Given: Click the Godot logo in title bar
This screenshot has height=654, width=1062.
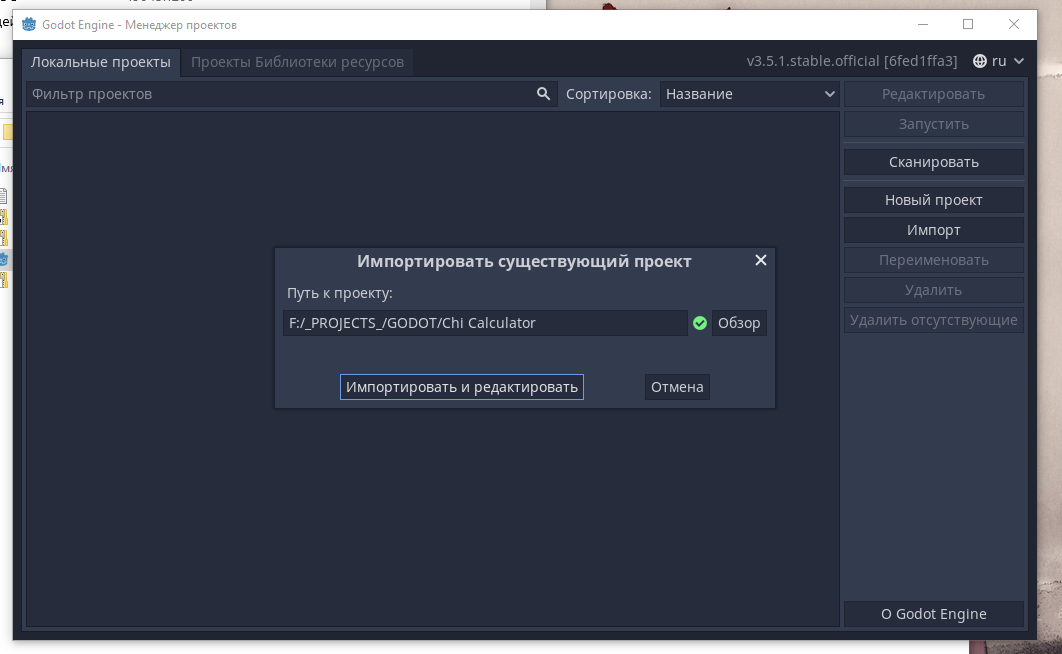Looking at the screenshot, I should coord(28,24).
